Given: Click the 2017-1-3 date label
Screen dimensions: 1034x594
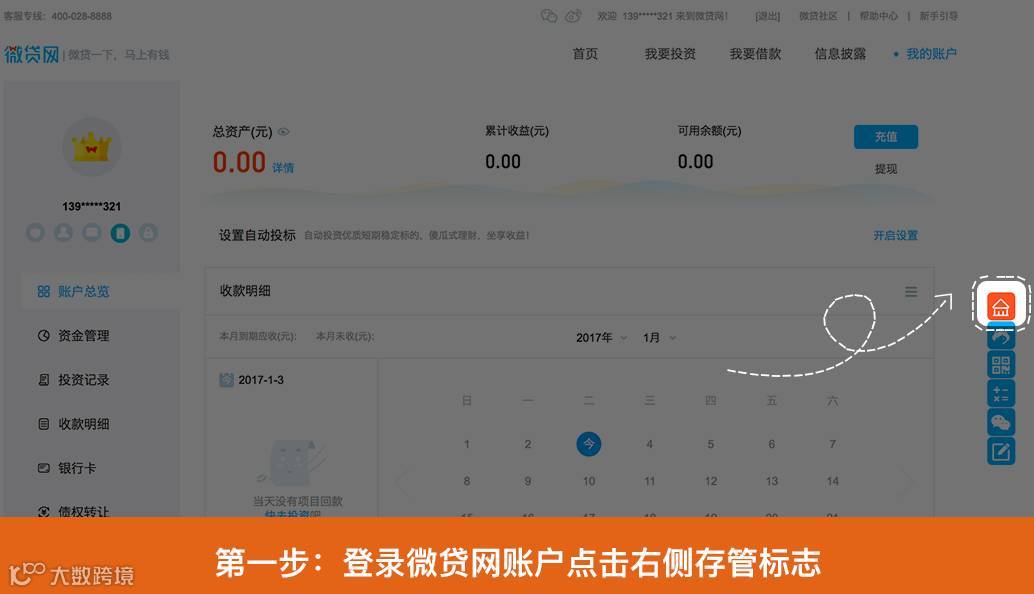Looking at the screenshot, I should pyautogui.click(x=260, y=380).
